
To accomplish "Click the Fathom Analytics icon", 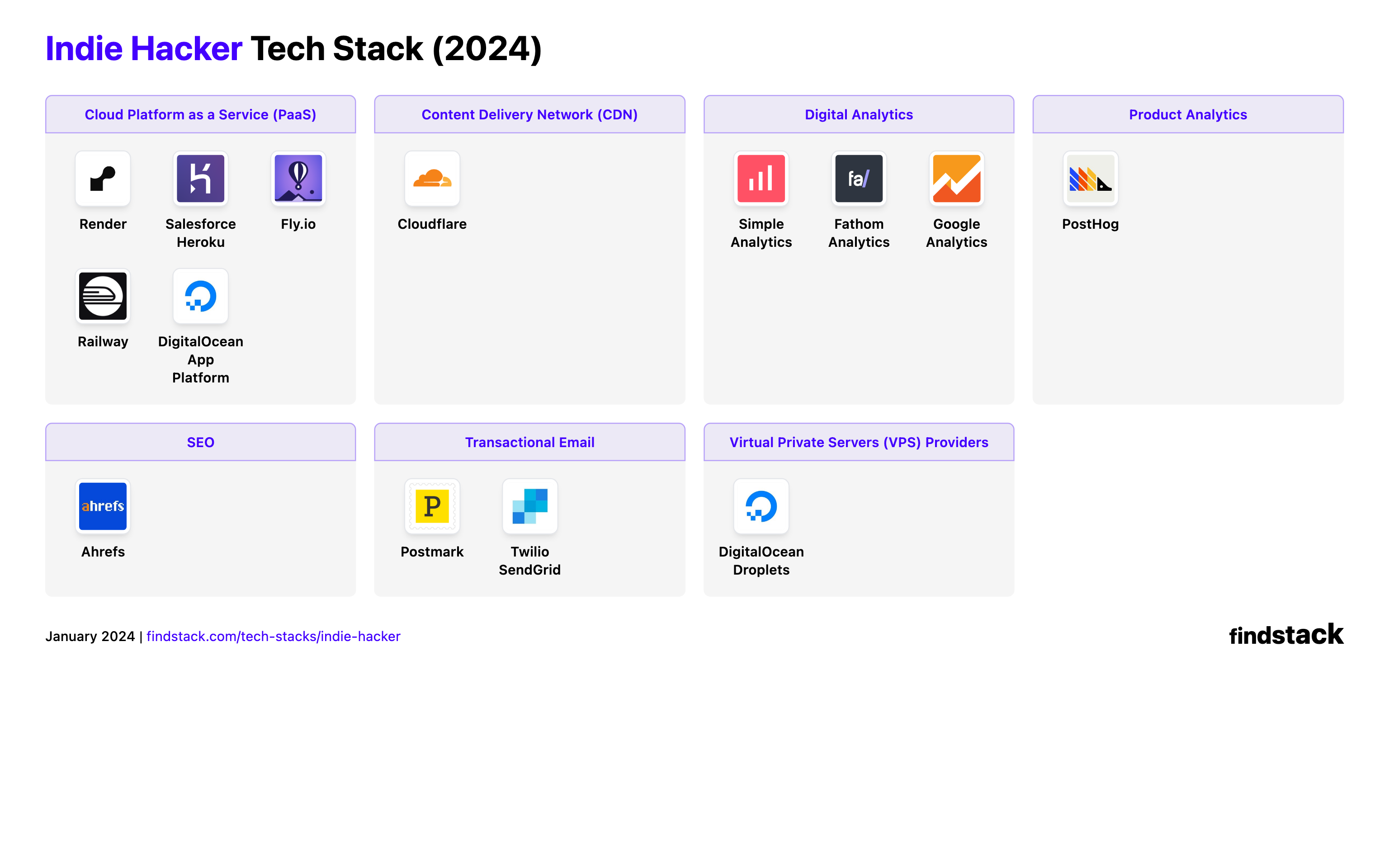I will tap(859, 179).
